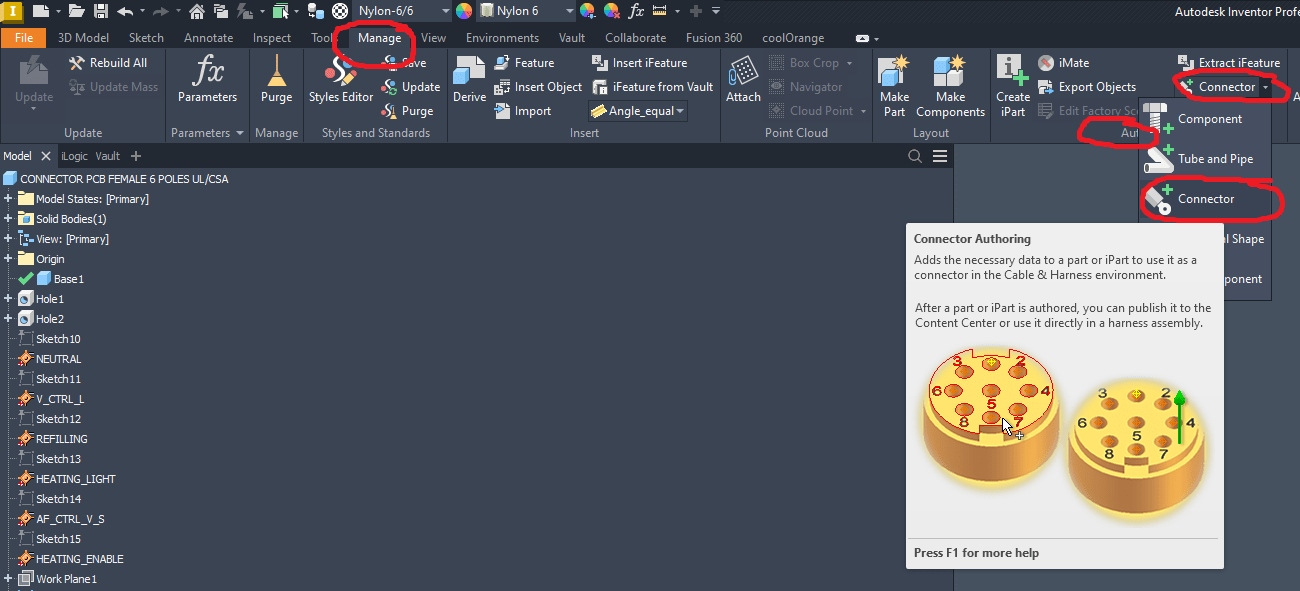
Task: Switch to the iLogic browser tab
Action: click(x=74, y=156)
